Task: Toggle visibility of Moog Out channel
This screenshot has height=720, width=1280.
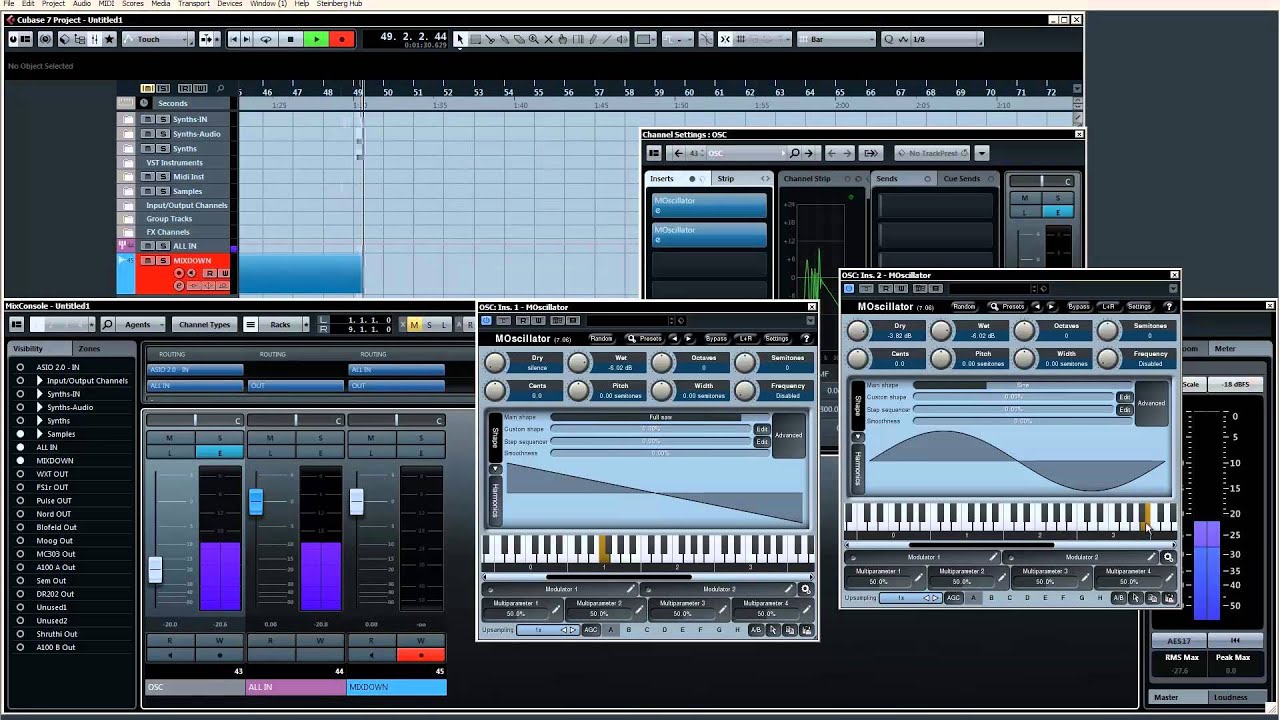Action: click(x=19, y=541)
